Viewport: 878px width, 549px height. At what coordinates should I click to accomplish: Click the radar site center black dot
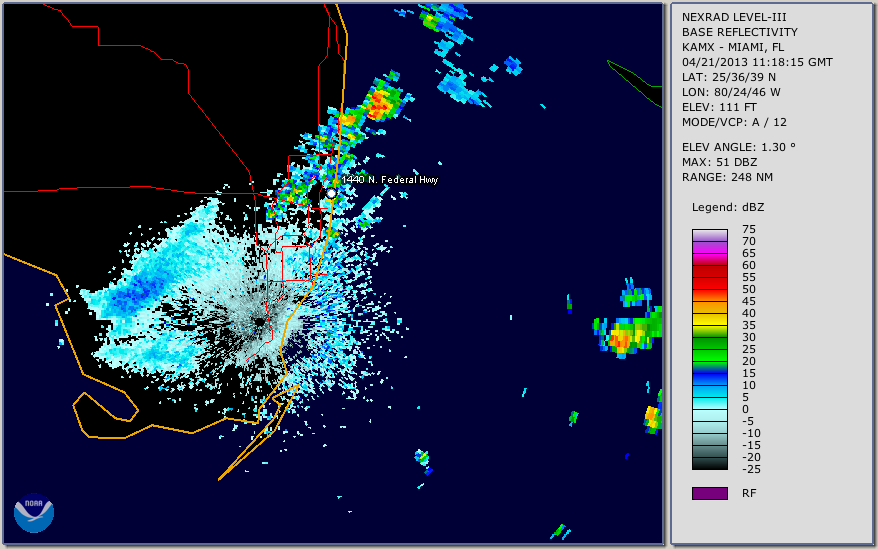click(260, 322)
